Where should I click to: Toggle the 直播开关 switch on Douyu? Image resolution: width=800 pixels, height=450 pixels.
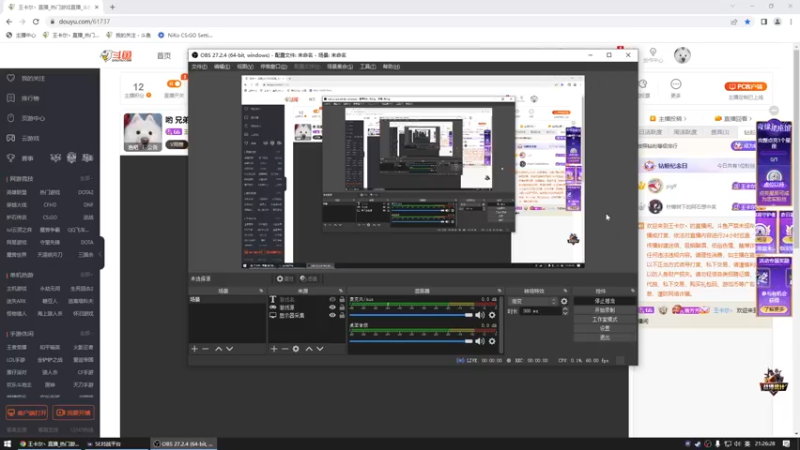pos(174,84)
